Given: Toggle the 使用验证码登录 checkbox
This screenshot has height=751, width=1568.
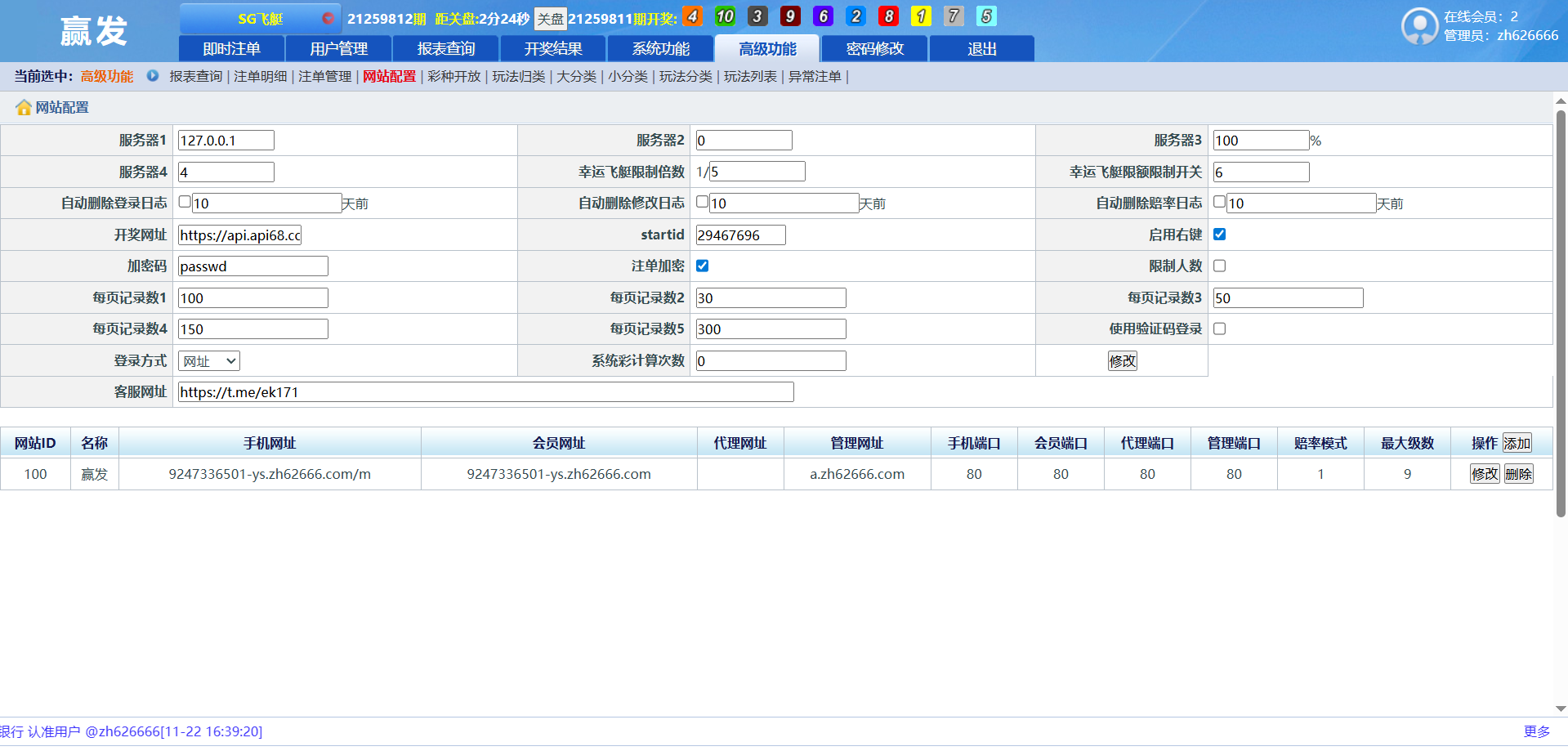Looking at the screenshot, I should click(x=1219, y=329).
